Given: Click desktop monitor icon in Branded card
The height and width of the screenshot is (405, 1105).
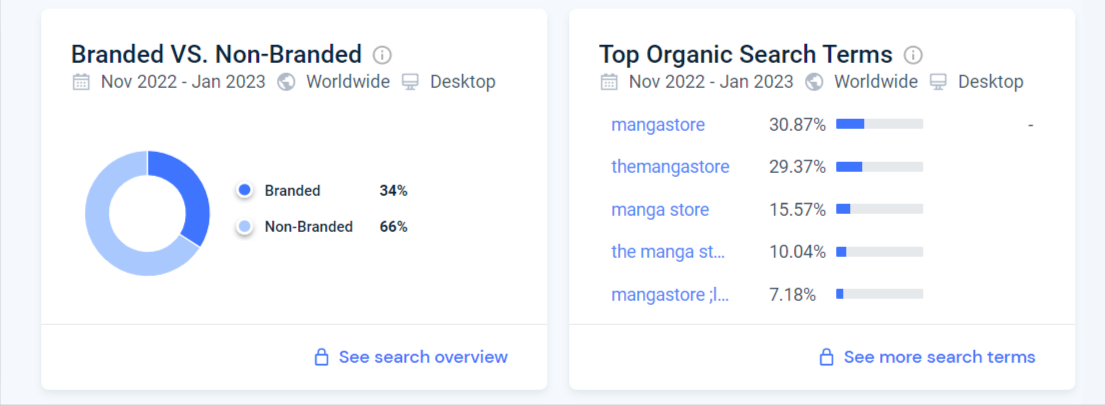Looking at the screenshot, I should pyautogui.click(x=410, y=82).
